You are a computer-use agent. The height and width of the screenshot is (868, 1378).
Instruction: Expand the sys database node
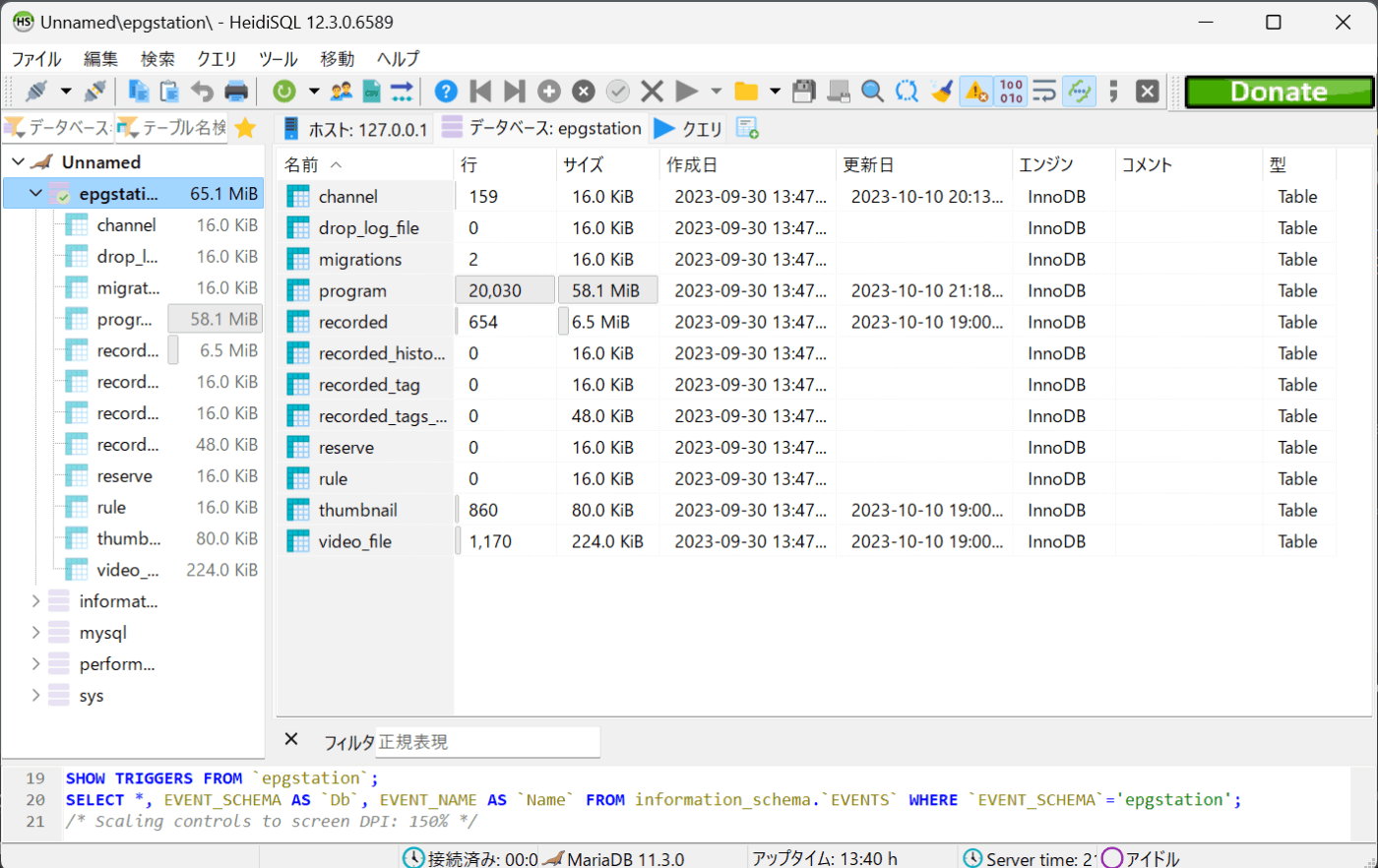click(36, 695)
